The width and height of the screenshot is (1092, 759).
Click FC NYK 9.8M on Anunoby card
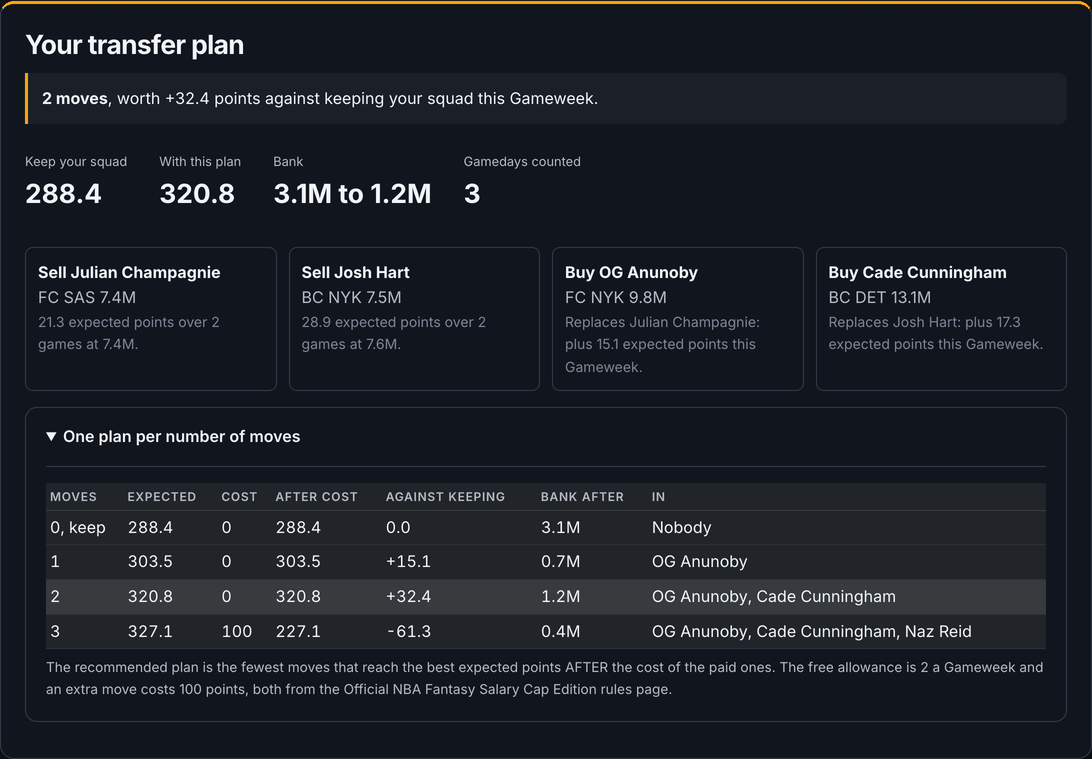click(616, 297)
